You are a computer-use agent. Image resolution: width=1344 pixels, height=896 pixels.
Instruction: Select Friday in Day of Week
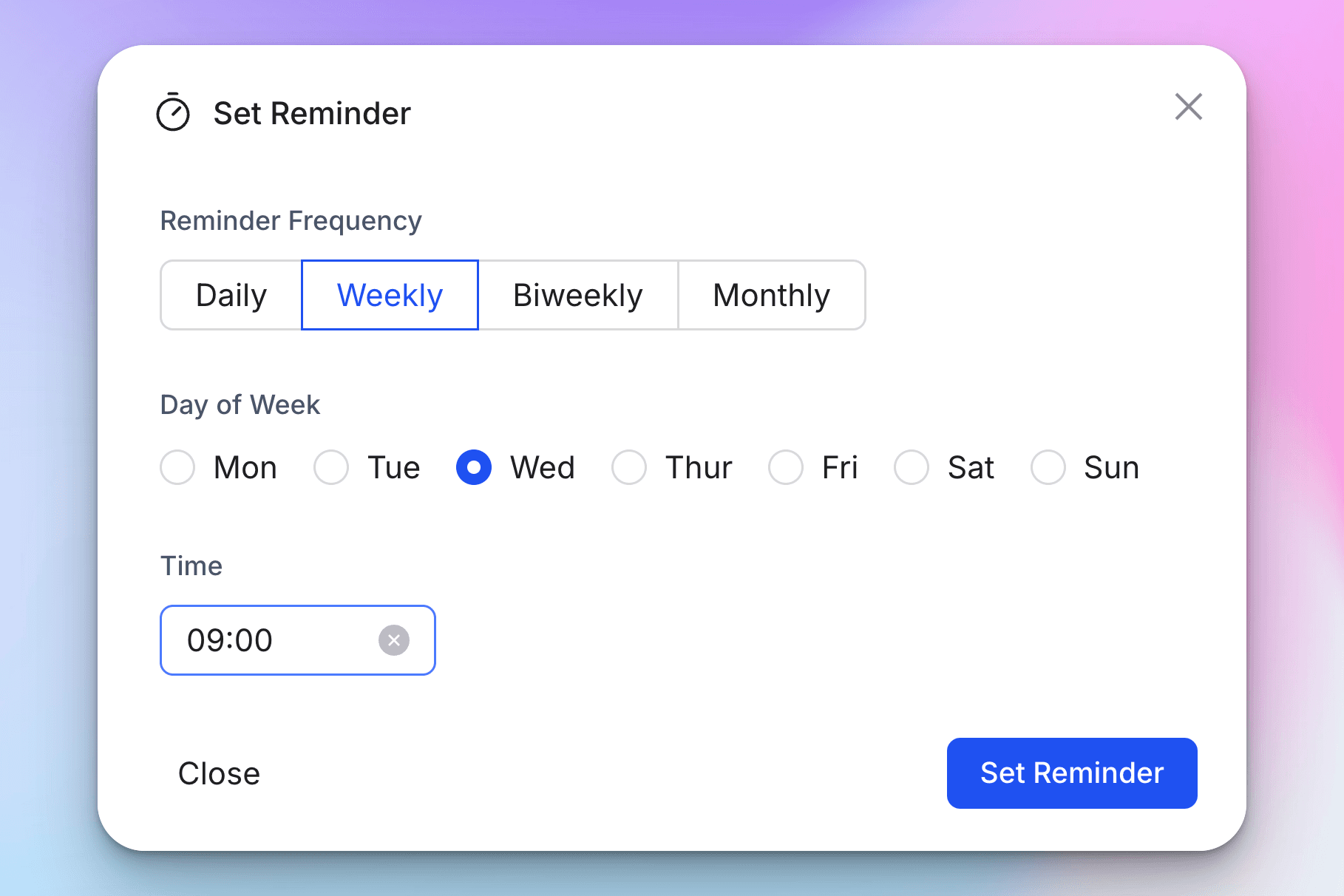786,467
